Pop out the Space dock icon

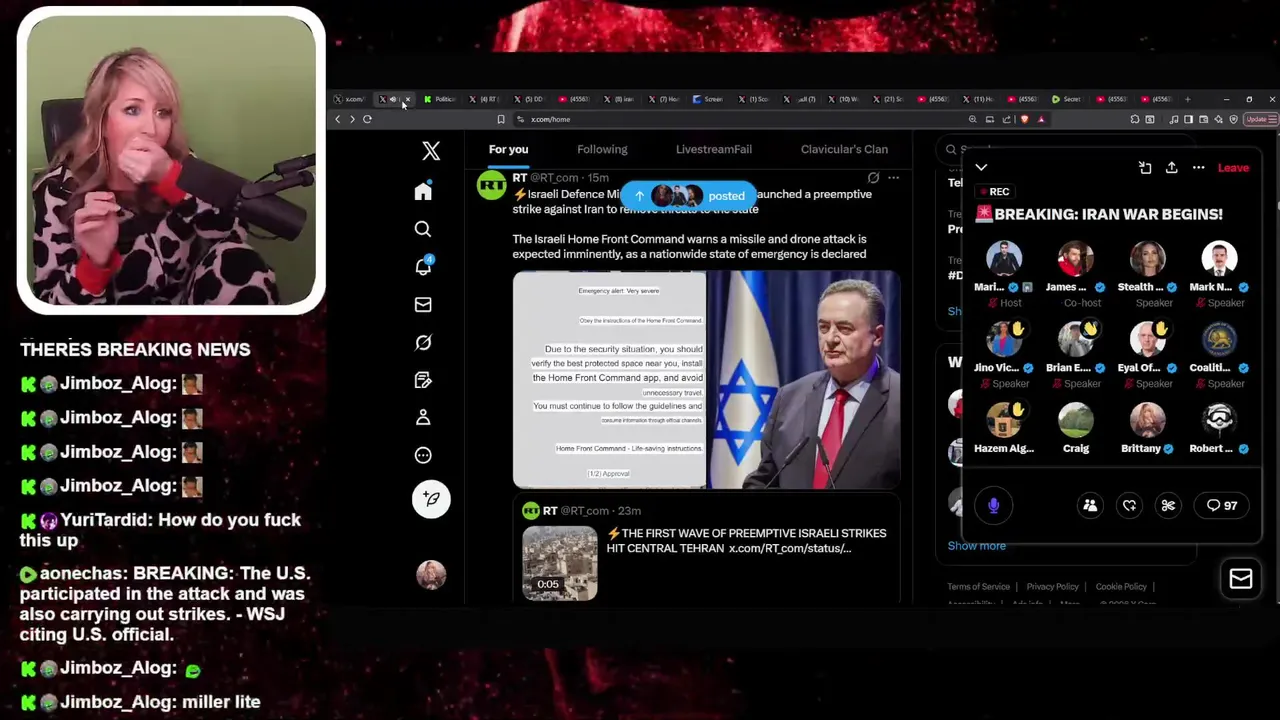tap(1145, 168)
